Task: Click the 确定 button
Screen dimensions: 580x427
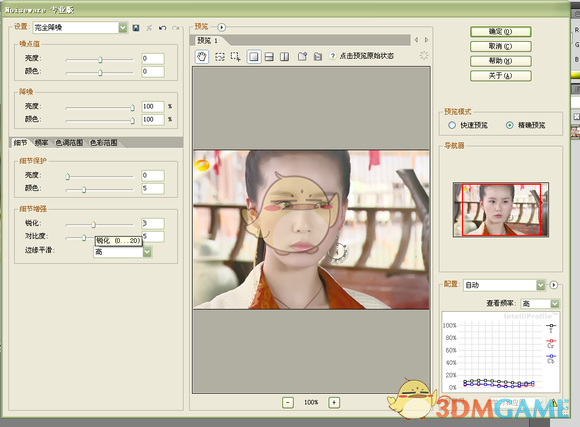Action: [501, 31]
